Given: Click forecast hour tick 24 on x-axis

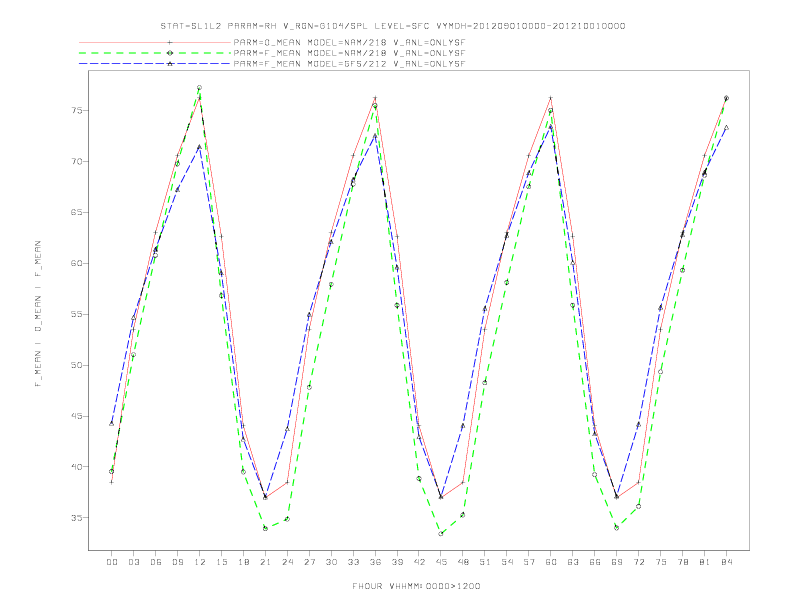Looking at the screenshot, I should pos(287,562).
